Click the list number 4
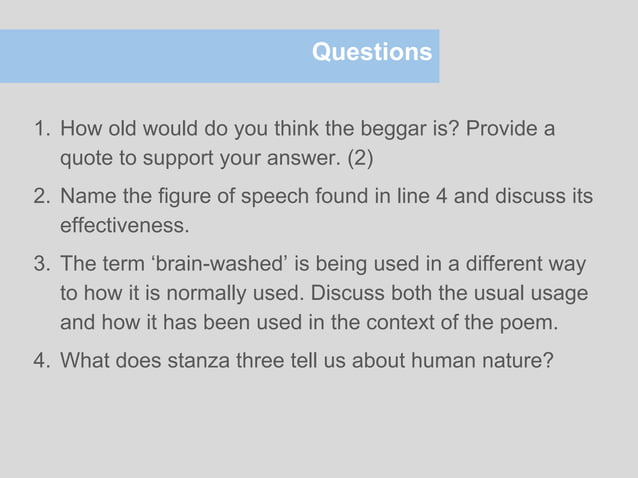Image resolution: width=638 pixels, height=478 pixels. [x=42, y=361]
